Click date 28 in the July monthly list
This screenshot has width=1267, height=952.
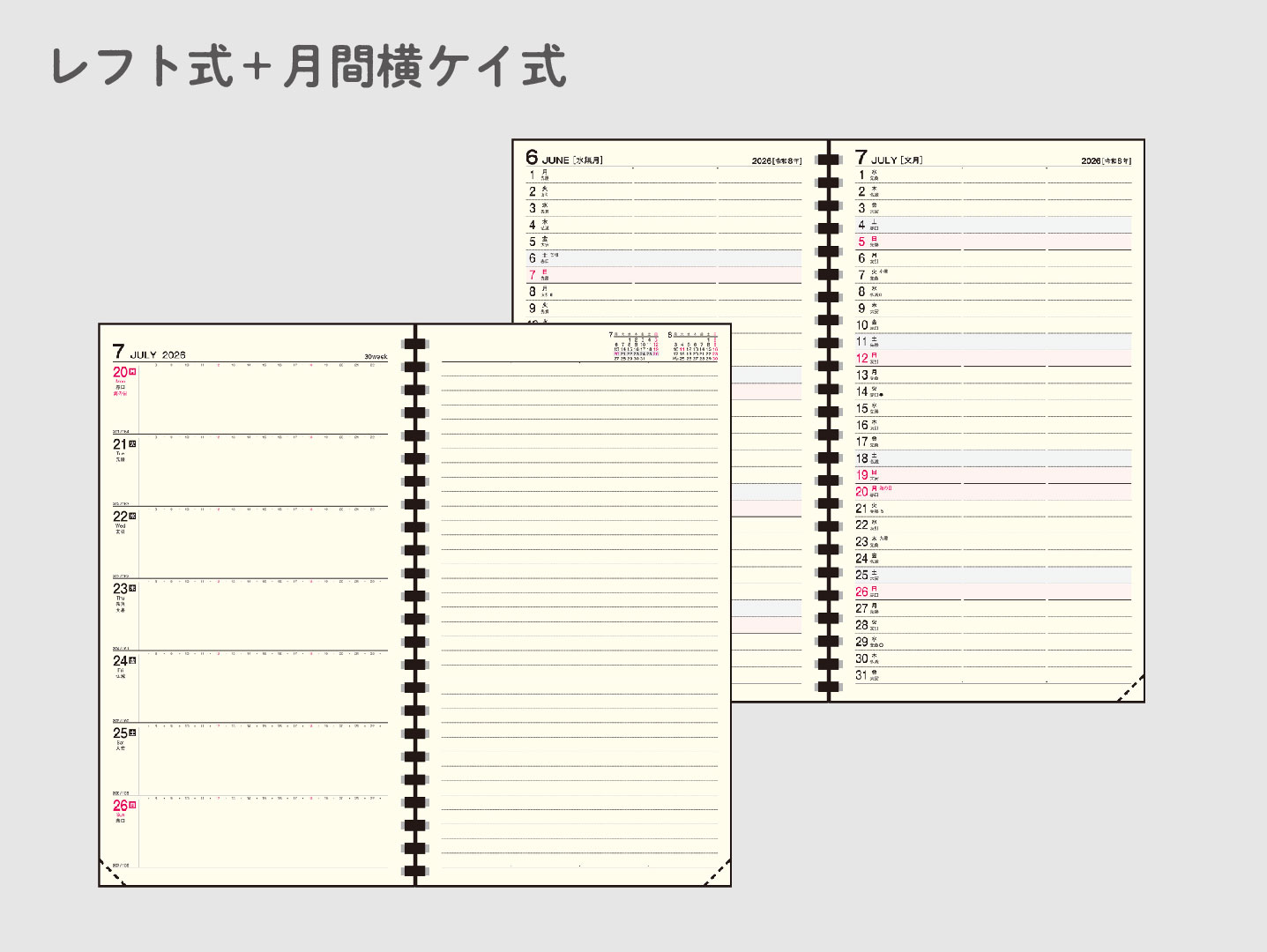(x=861, y=625)
